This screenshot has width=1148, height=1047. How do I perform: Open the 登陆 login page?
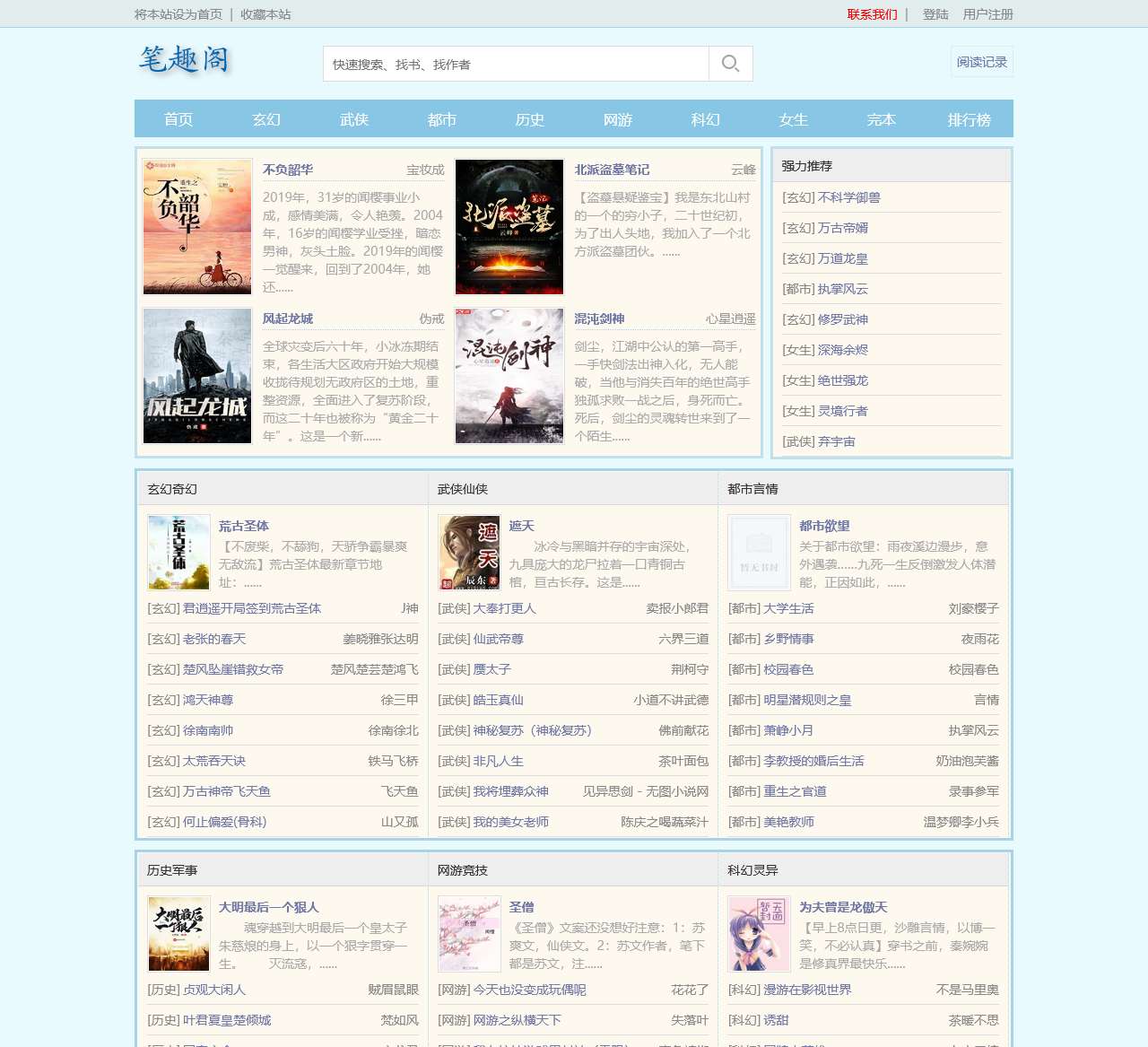[x=936, y=14]
